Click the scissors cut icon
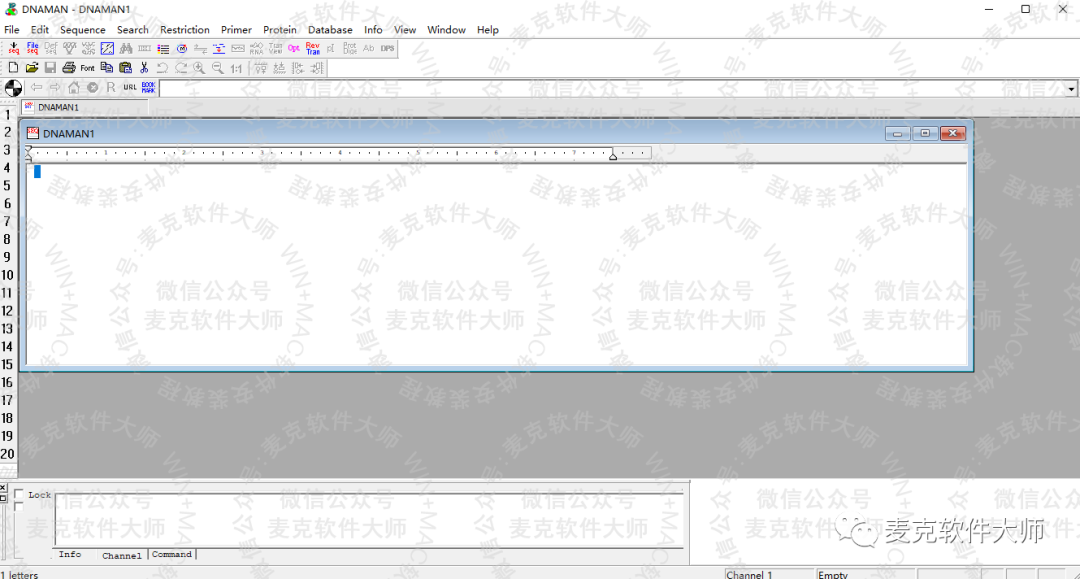The width and height of the screenshot is (1080, 579). click(144, 67)
